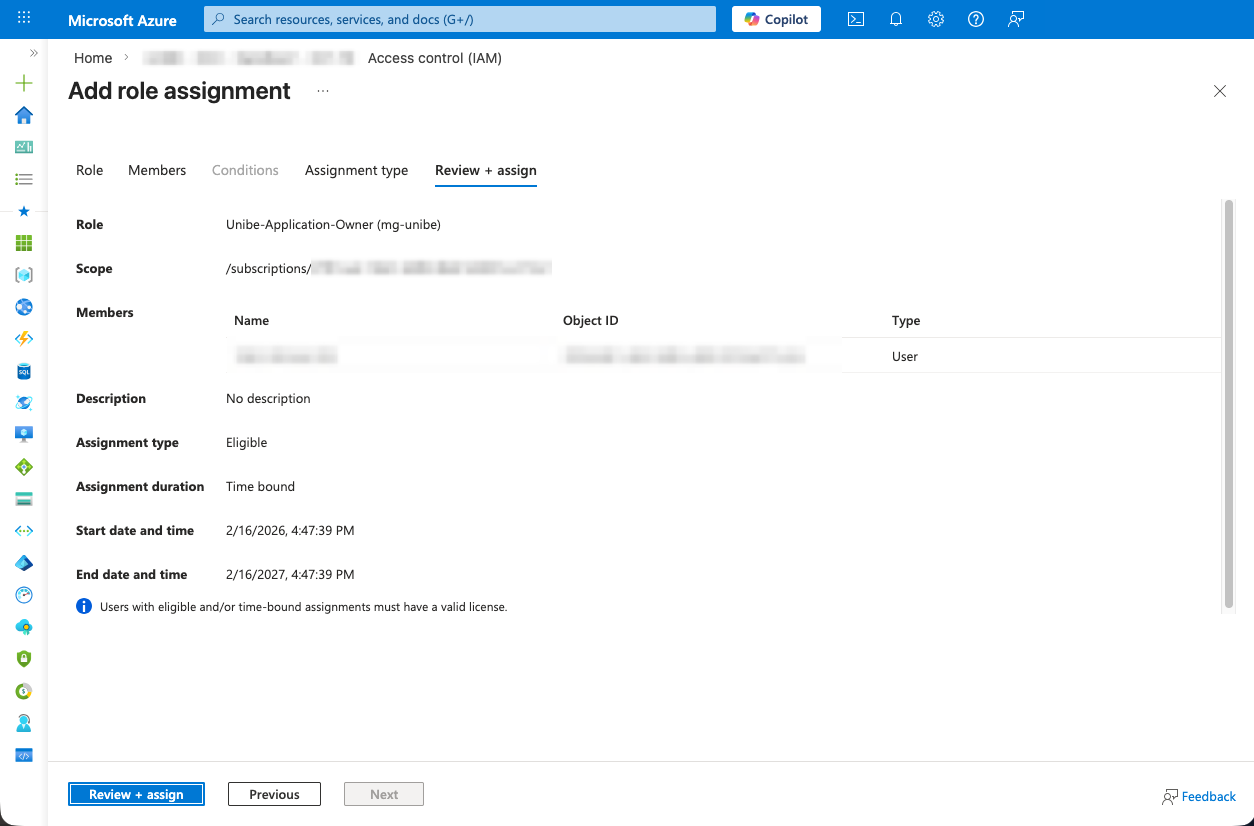
Task: Open the portal menu waffle icon
Action: coord(24,19)
